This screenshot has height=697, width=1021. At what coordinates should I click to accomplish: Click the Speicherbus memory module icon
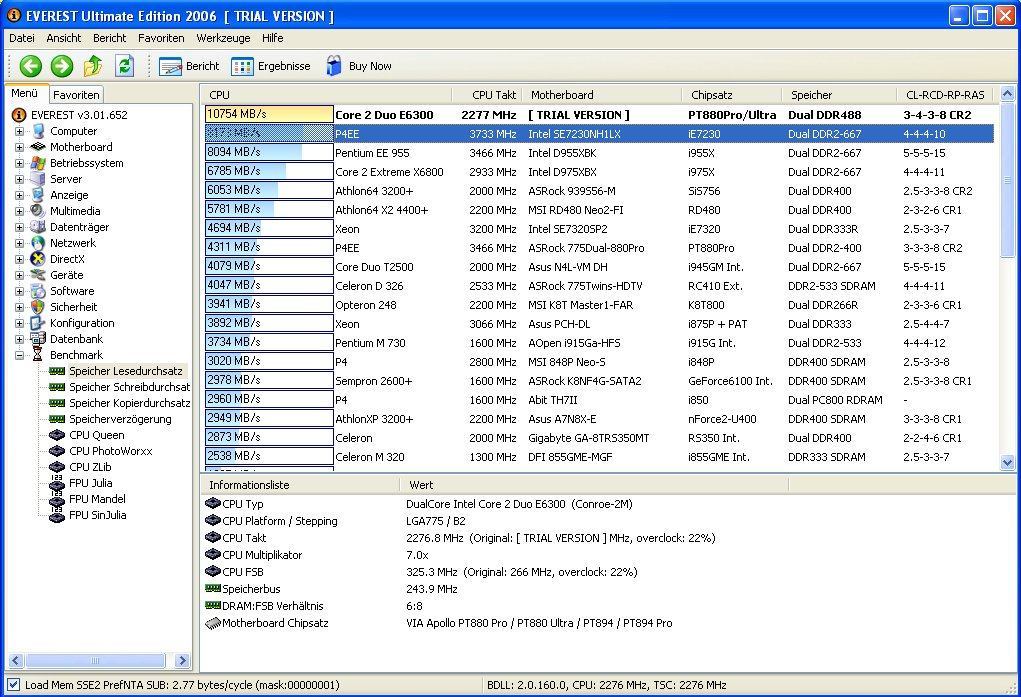pyautogui.click(x=213, y=588)
